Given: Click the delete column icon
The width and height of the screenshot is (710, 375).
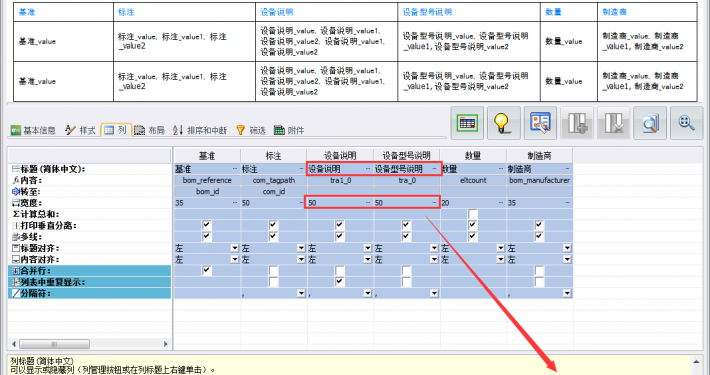Looking at the screenshot, I should (614, 123).
